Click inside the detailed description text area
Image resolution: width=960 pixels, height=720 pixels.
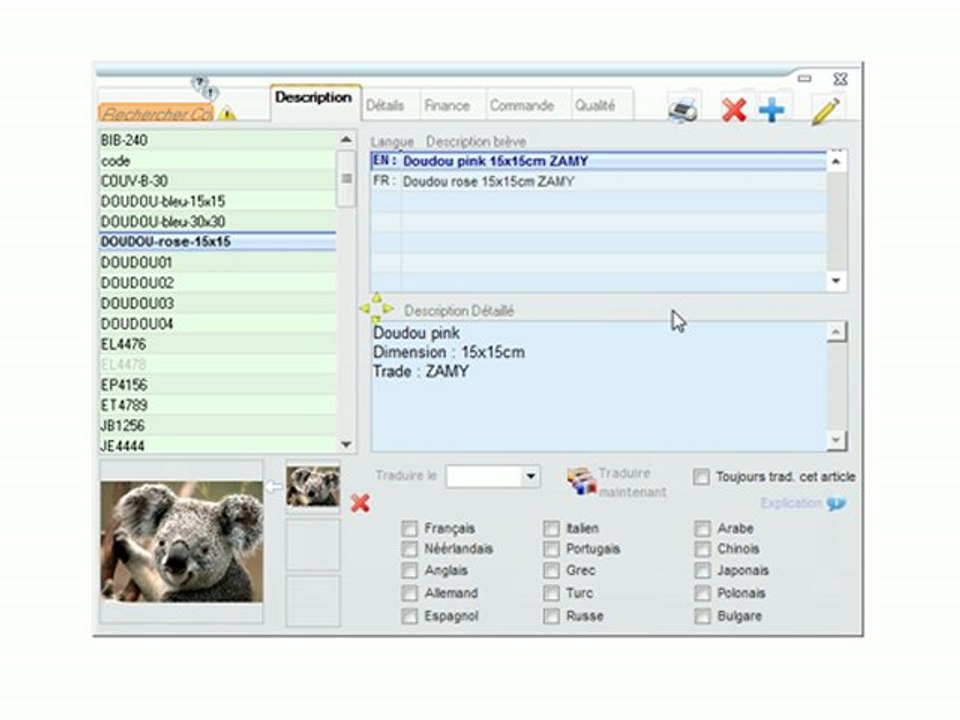[599, 386]
